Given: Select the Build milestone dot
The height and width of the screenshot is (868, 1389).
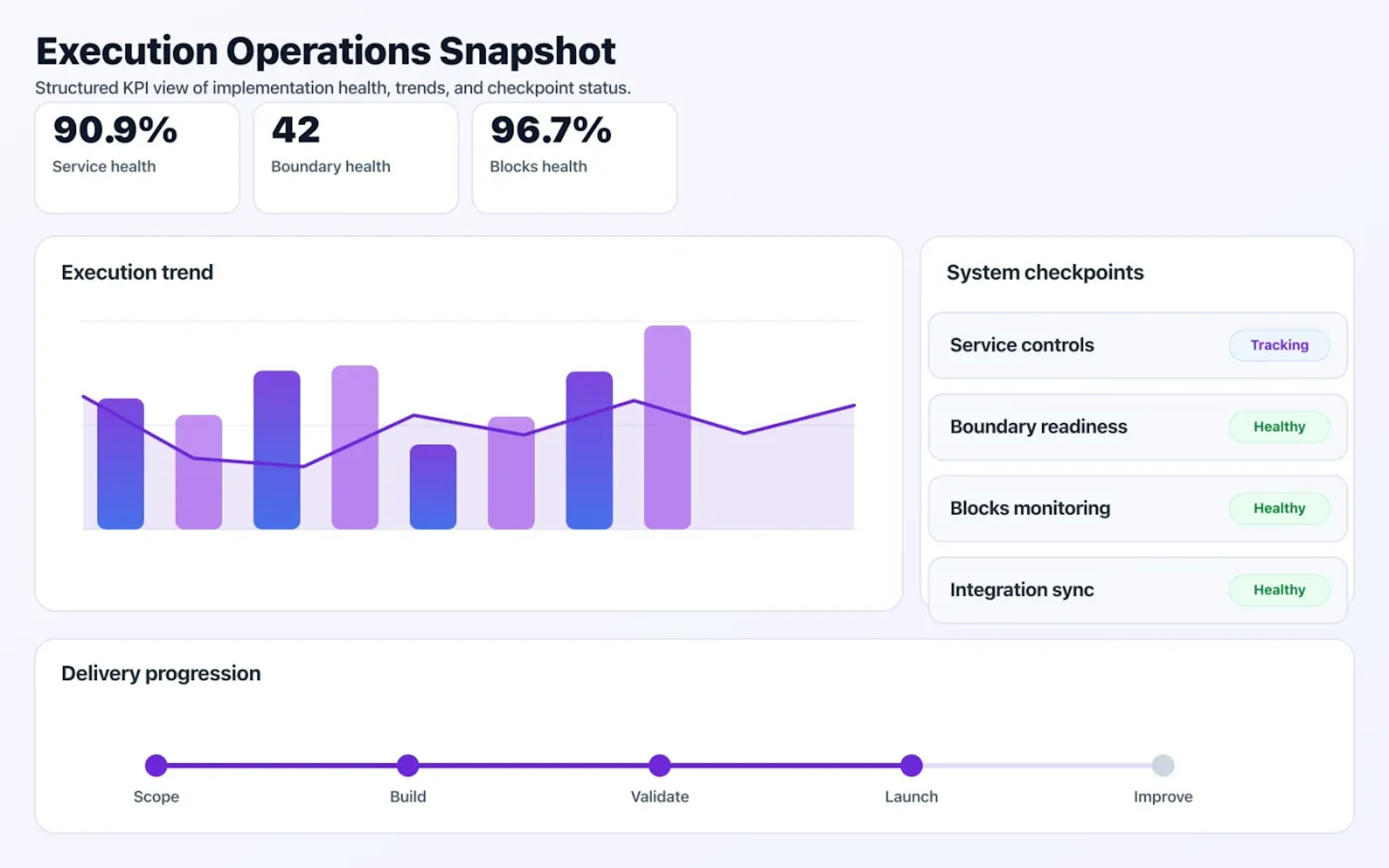Looking at the screenshot, I should [408, 765].
